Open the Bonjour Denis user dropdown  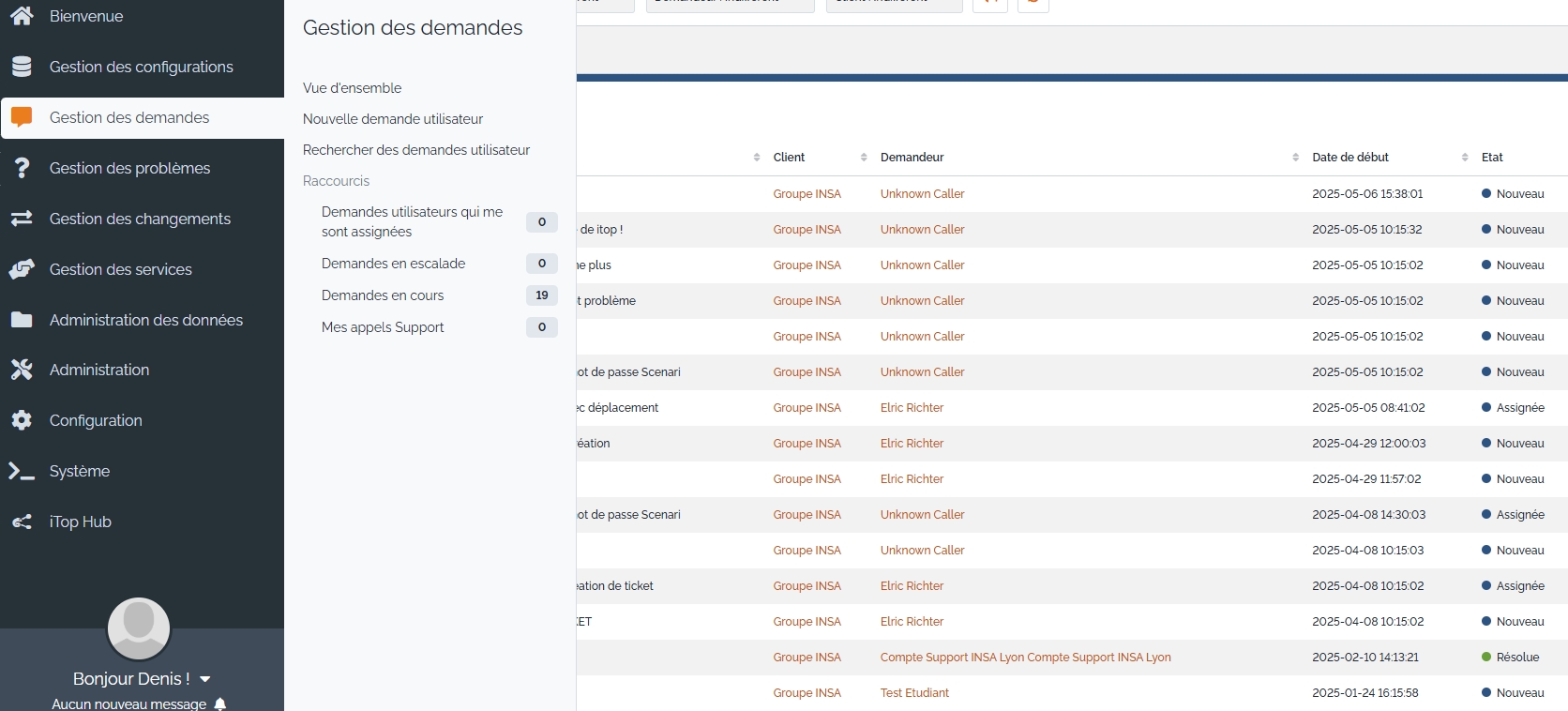pyautogui.click(x=205, y=679)
